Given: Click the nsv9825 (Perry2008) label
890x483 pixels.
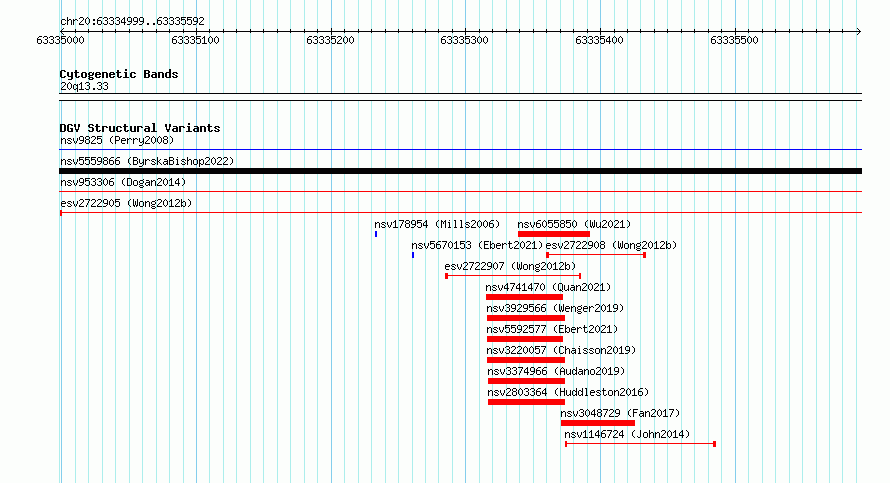Looking at the screenshot, I should click(x=117, y=140).
